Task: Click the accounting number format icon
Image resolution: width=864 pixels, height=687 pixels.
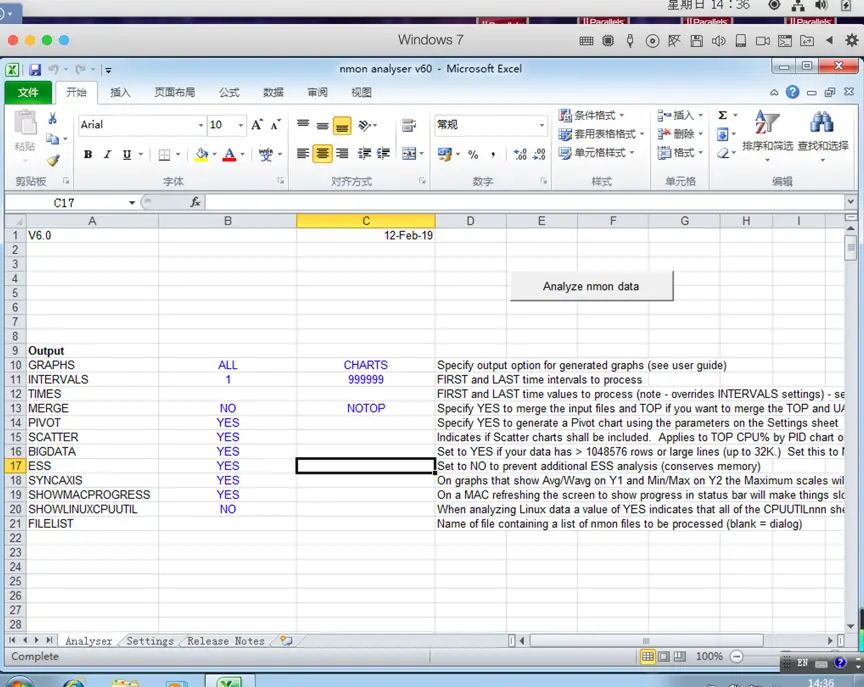Action: click(x=444, y=154)
